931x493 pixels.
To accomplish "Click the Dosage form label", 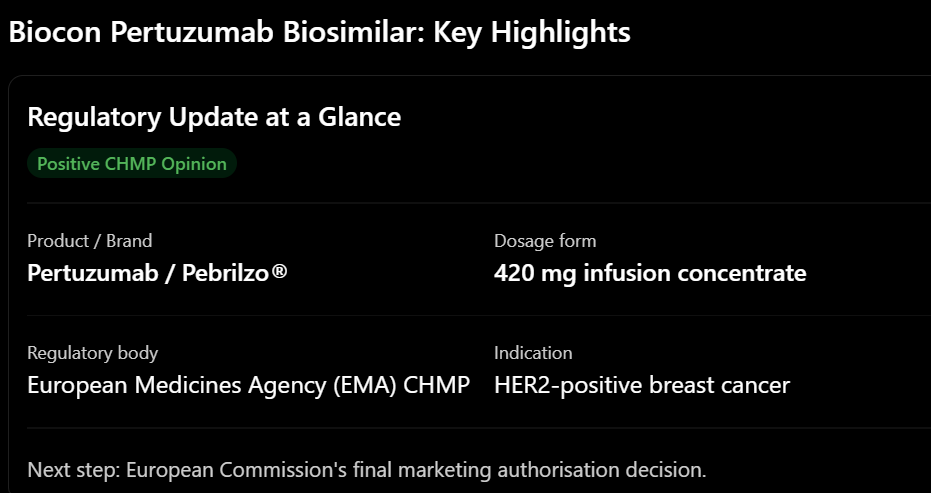I will [x=545, y=241].
